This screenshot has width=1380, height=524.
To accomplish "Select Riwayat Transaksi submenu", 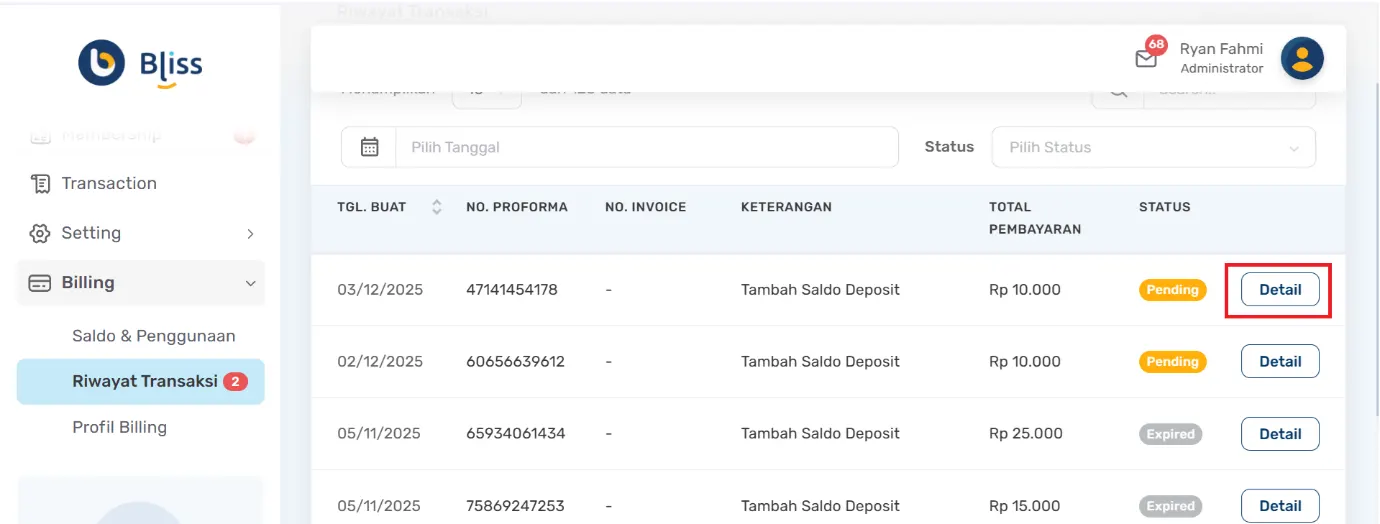I will pos(141,381).
